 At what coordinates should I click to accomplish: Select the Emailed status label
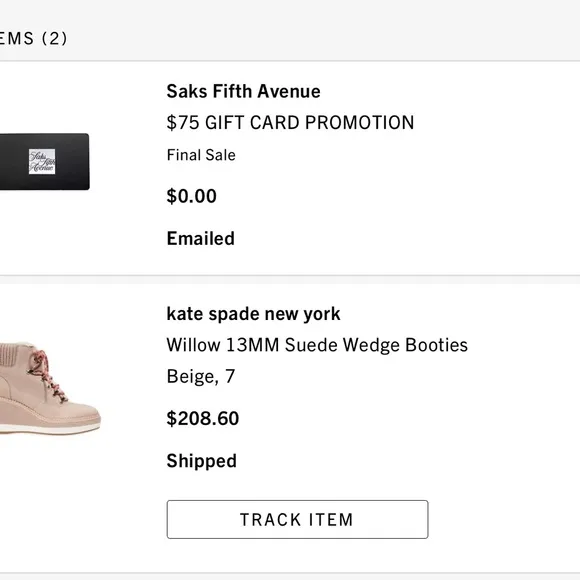pyautogui.click(x=200, y=239)
